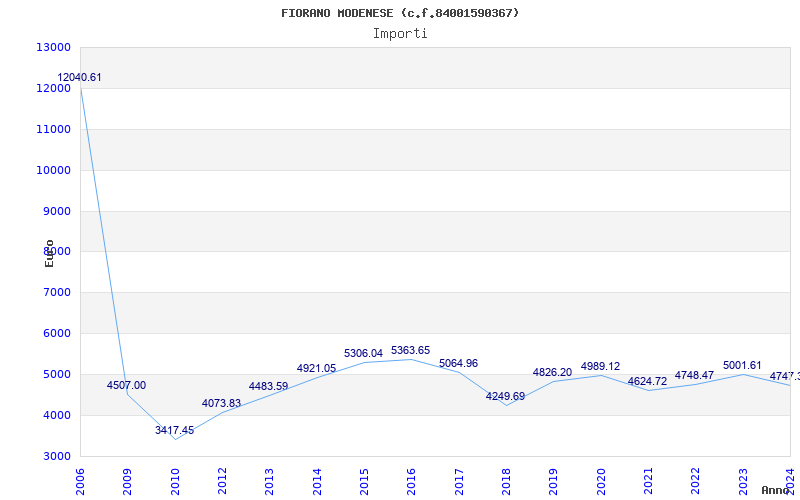Click the 2006 x-axis year label
This screenshot has height=500, width=800.
pyautogui.click(x=80, y=481)
